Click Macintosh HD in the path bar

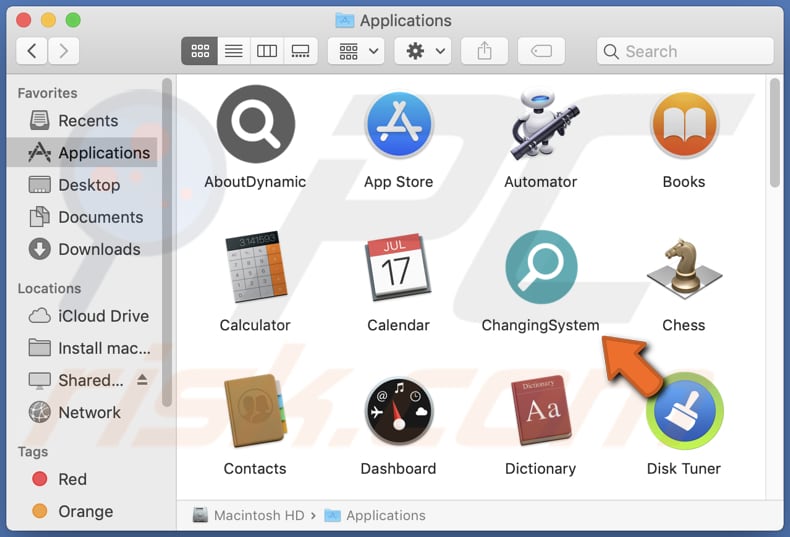249,515
